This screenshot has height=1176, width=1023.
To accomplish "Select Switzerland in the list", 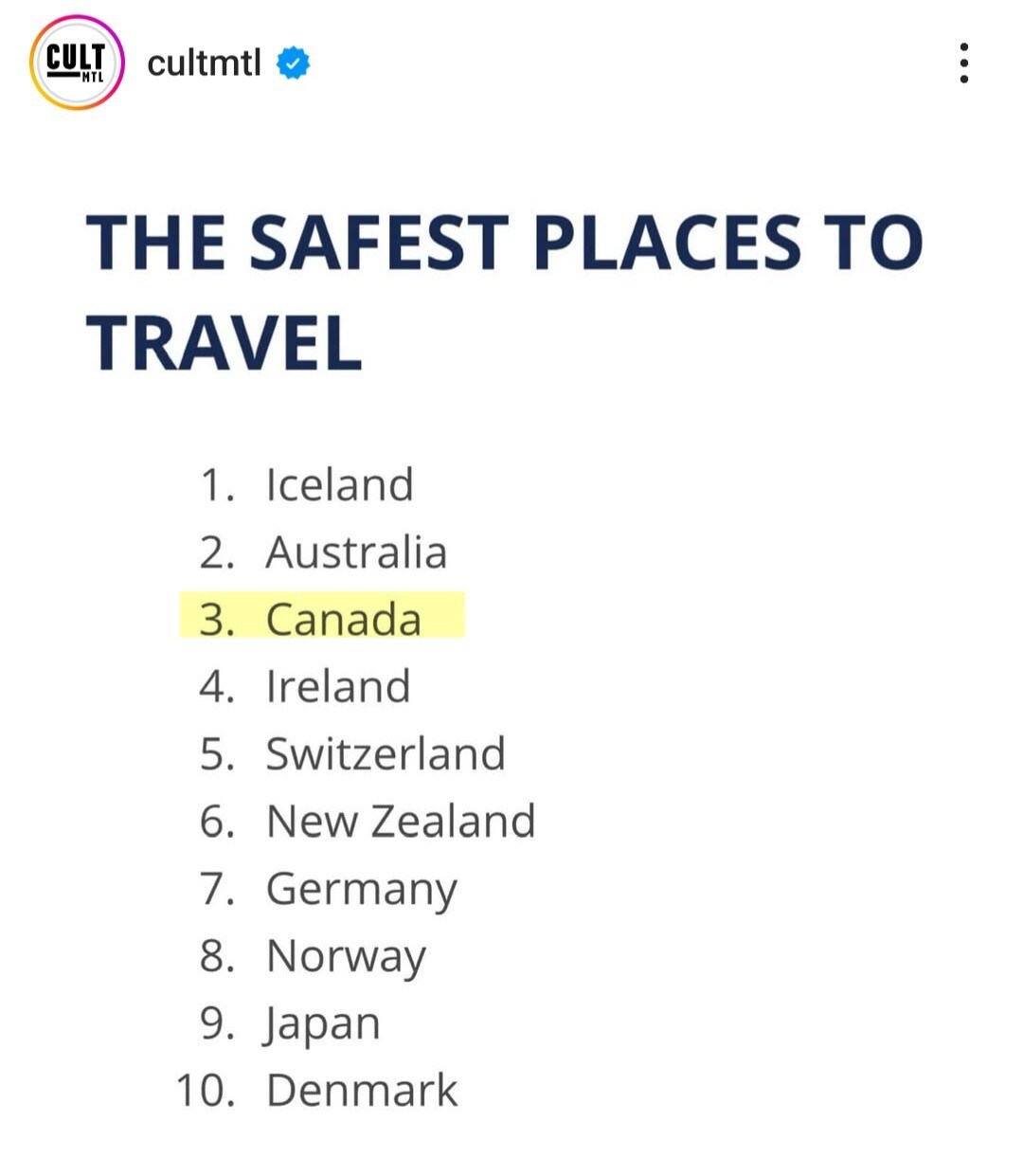I will tap(386, 754).
